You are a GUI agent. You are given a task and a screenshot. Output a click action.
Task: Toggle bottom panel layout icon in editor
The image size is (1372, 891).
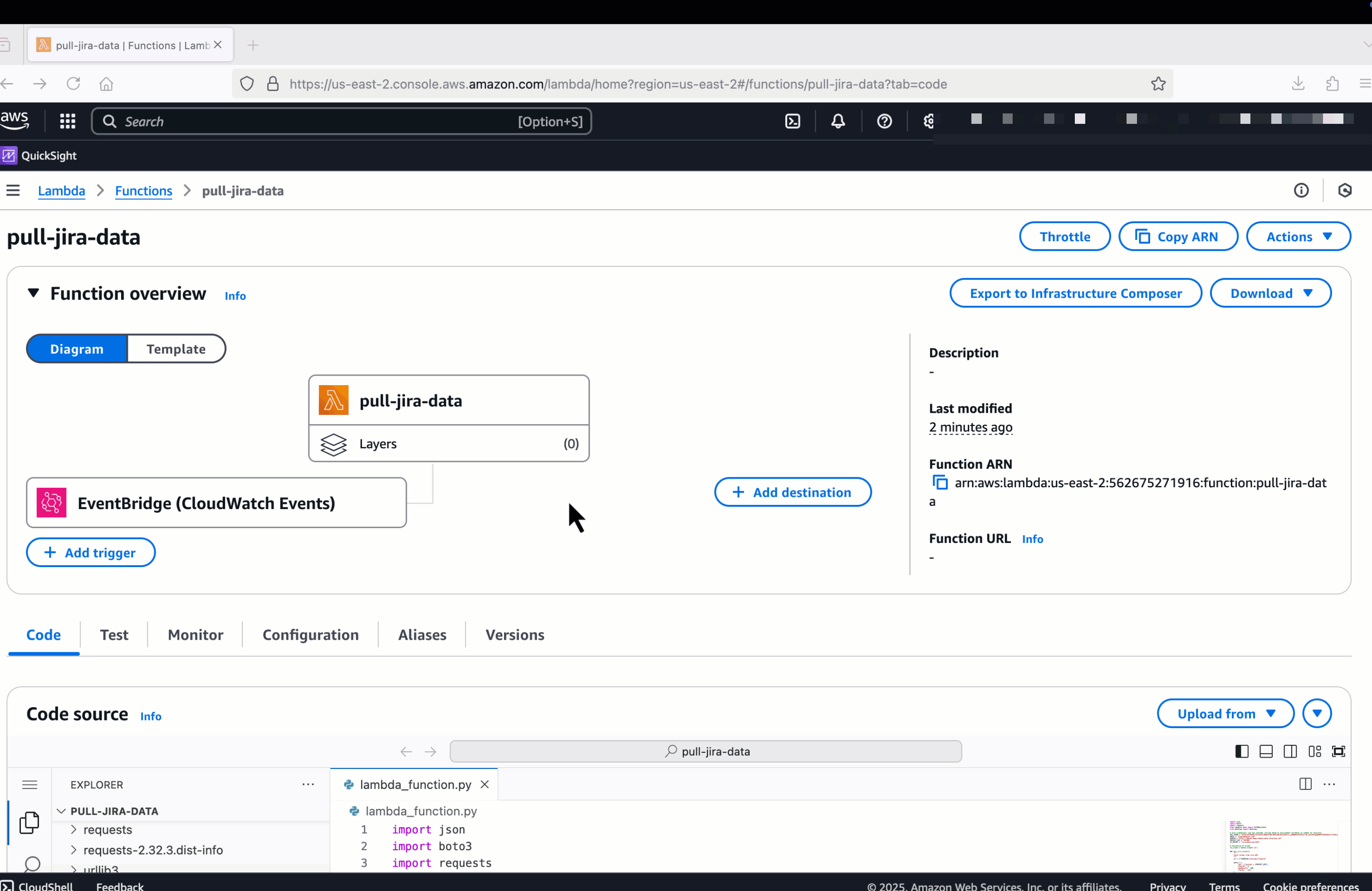point(1266,752)
